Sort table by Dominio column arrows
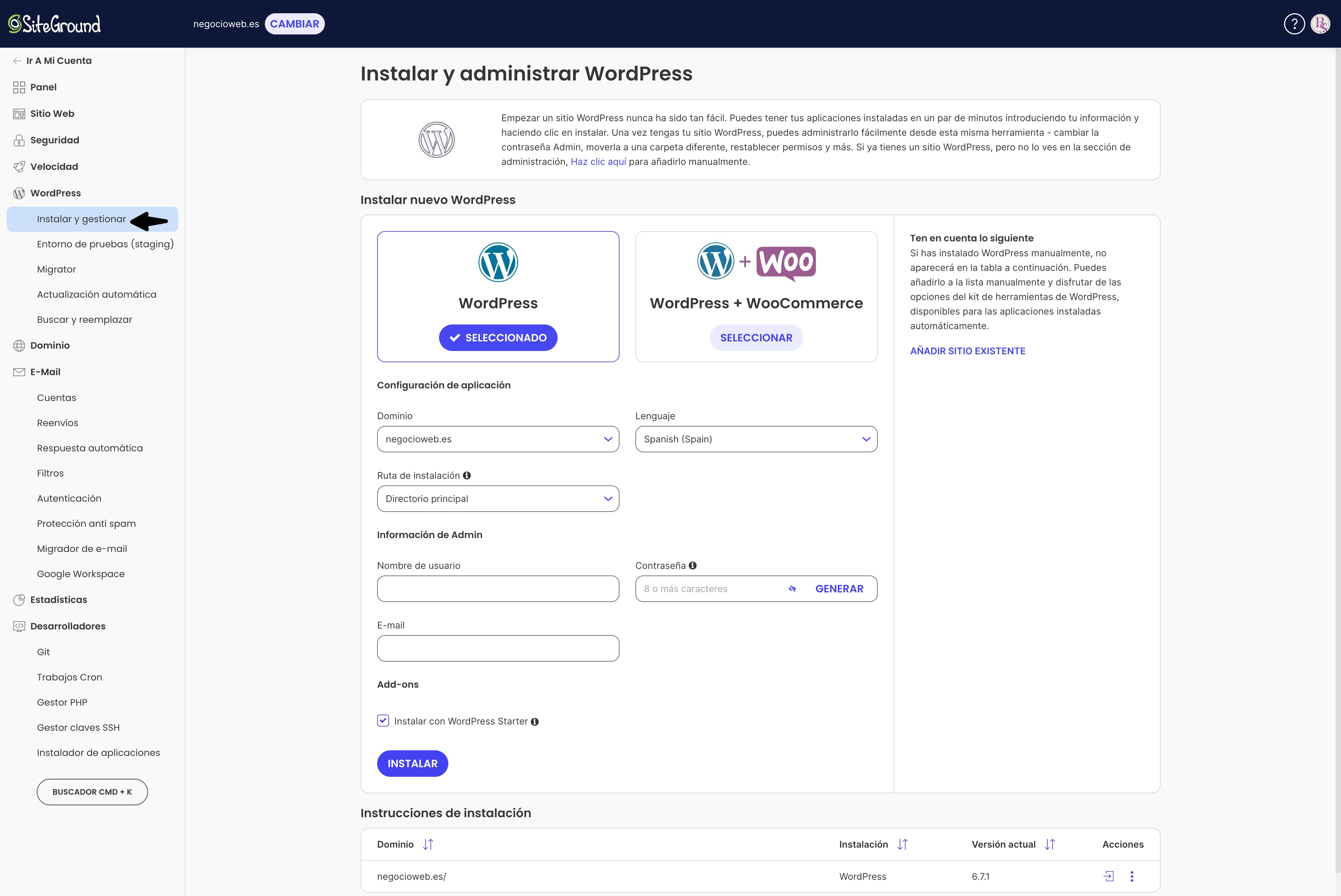Image resolution: width=1341 pixels, height=896 pixels. coord(428,845)
